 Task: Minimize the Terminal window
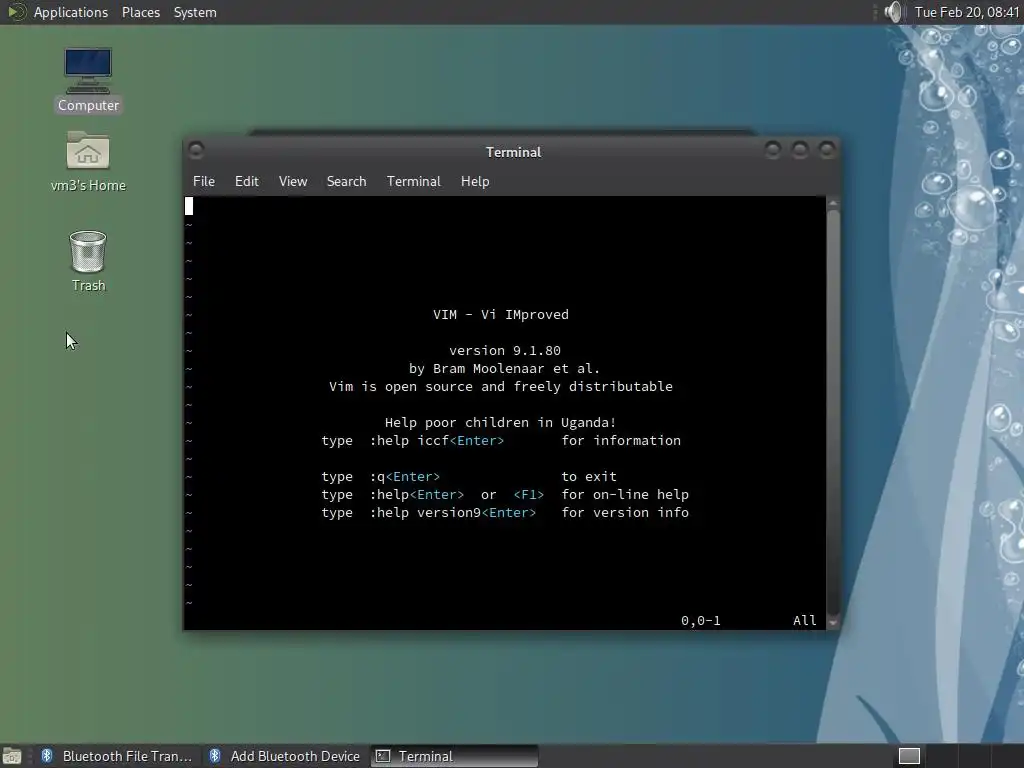773,151
